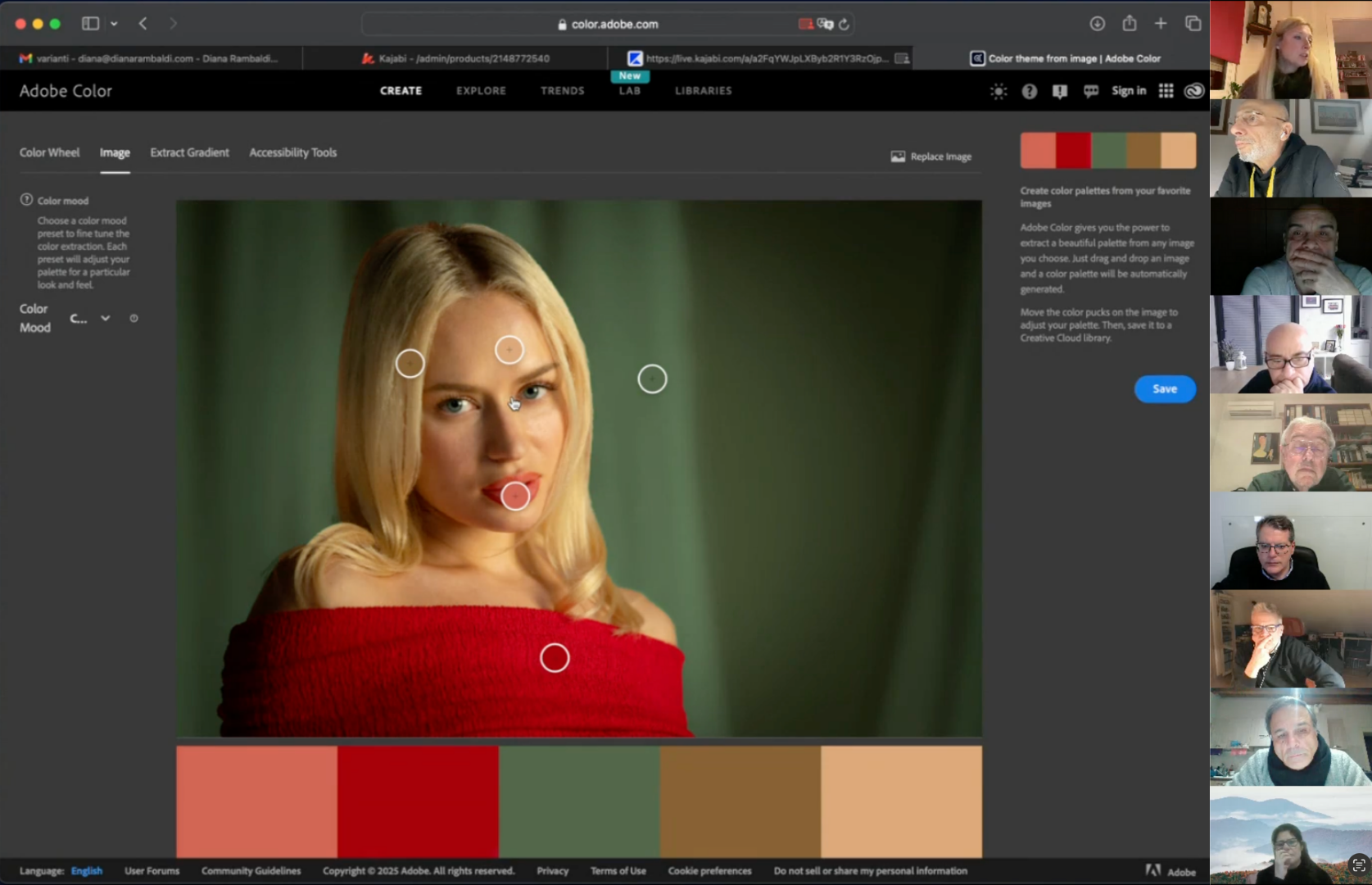Image resolution: width=1372 pixels, height=885 pixels.
Task: Open the LAB section
Action: tap(630, 91)
